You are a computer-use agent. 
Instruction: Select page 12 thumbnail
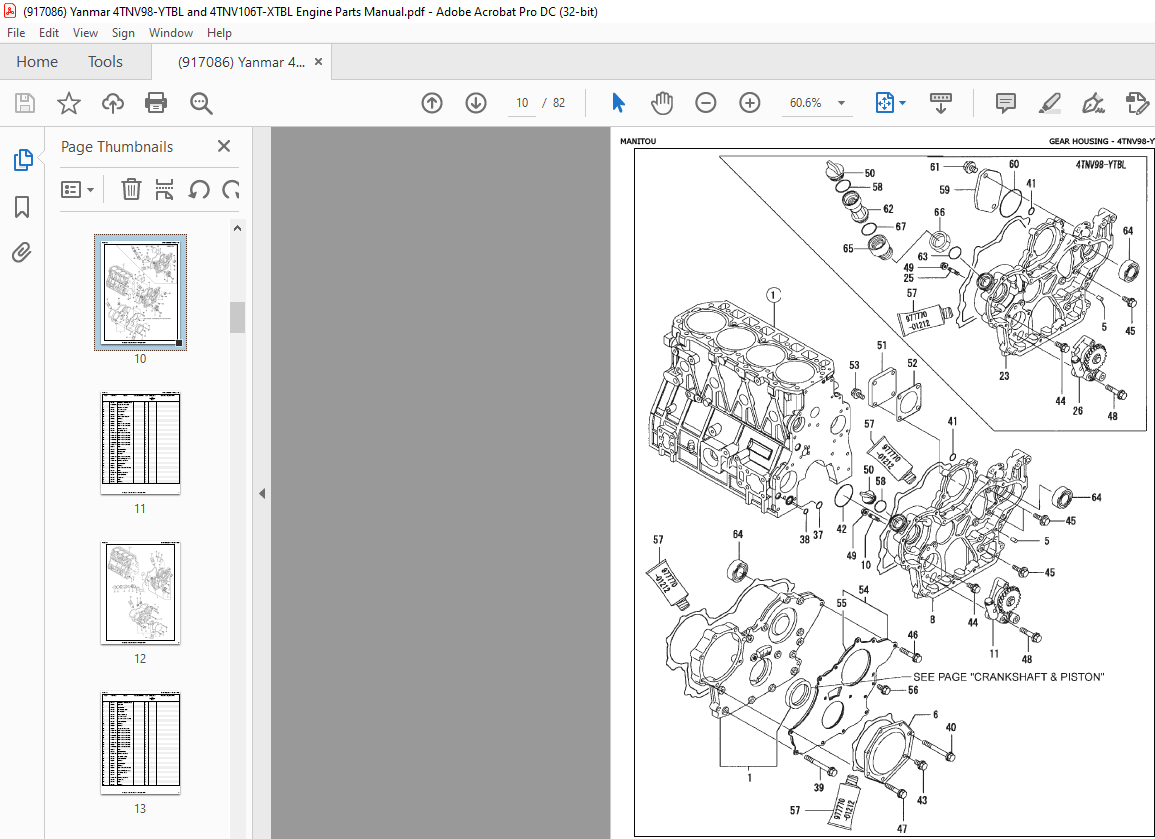(140, 592)
